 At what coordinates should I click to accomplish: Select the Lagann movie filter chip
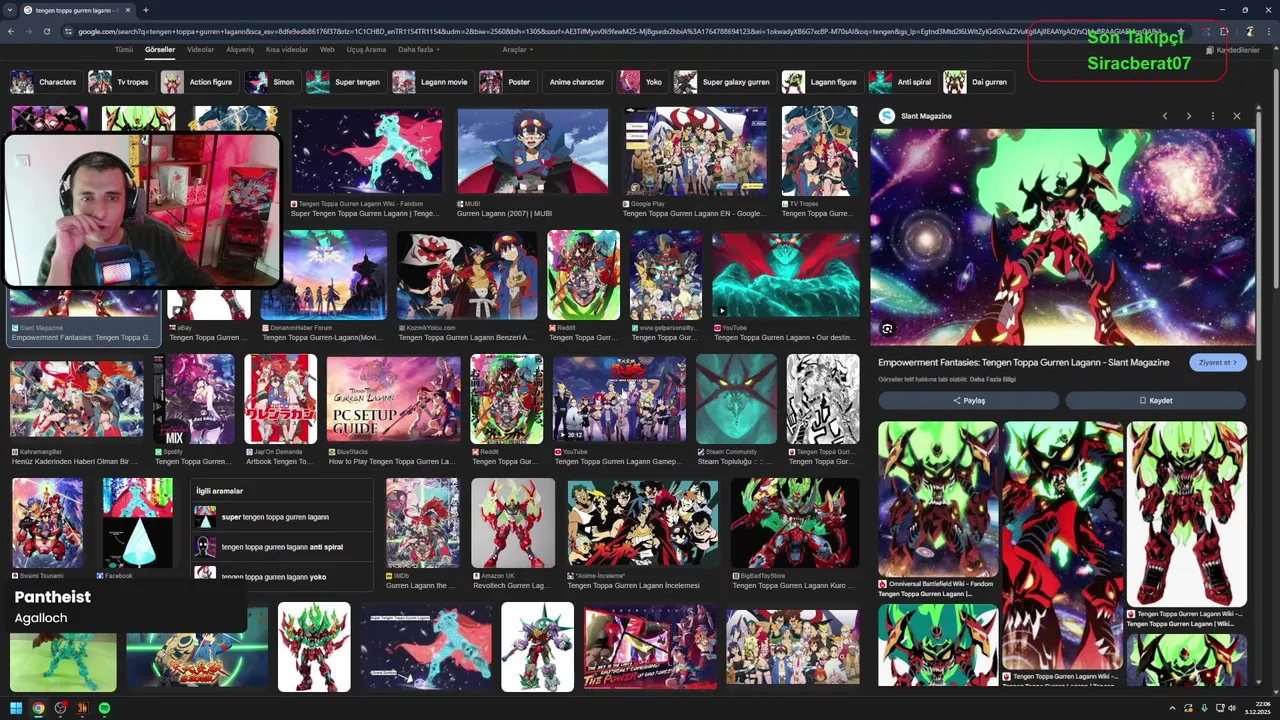(x=432, y=82)
